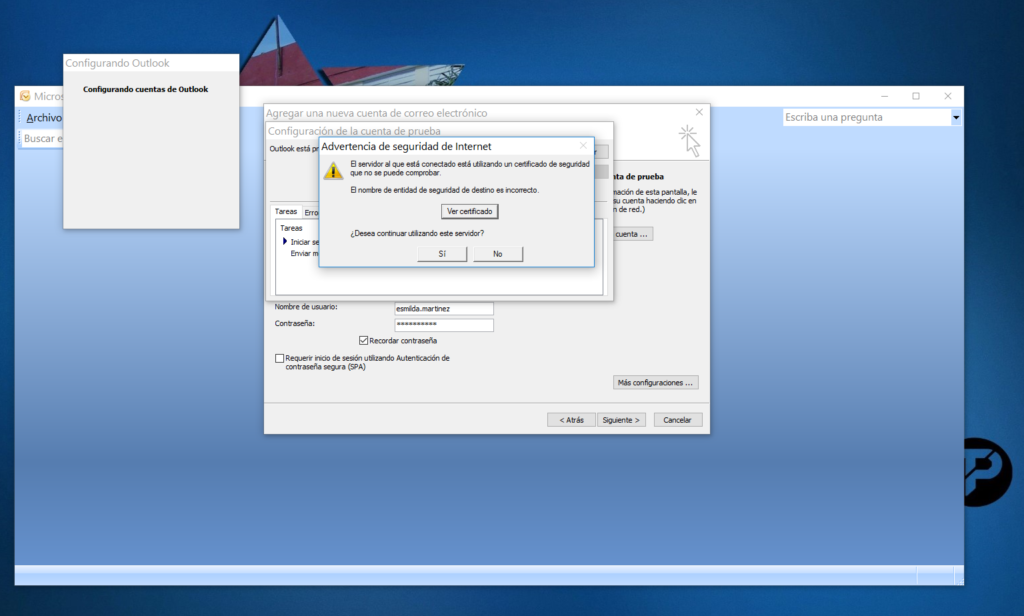1024x616 pixels.
Task: Uncheck the Recordar contraseña checkbox
Action: click(363, 341)
